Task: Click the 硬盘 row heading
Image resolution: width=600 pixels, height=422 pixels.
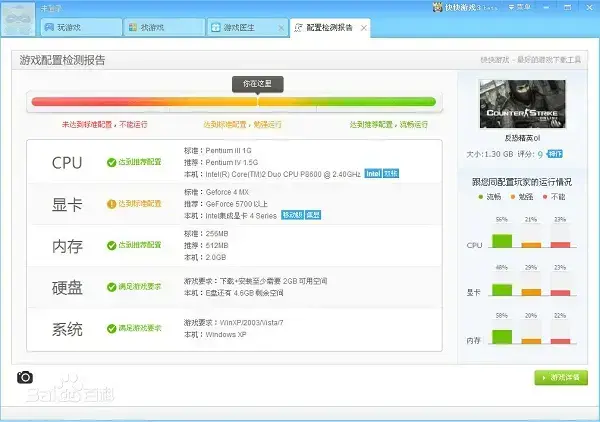Action: (67, 288)
